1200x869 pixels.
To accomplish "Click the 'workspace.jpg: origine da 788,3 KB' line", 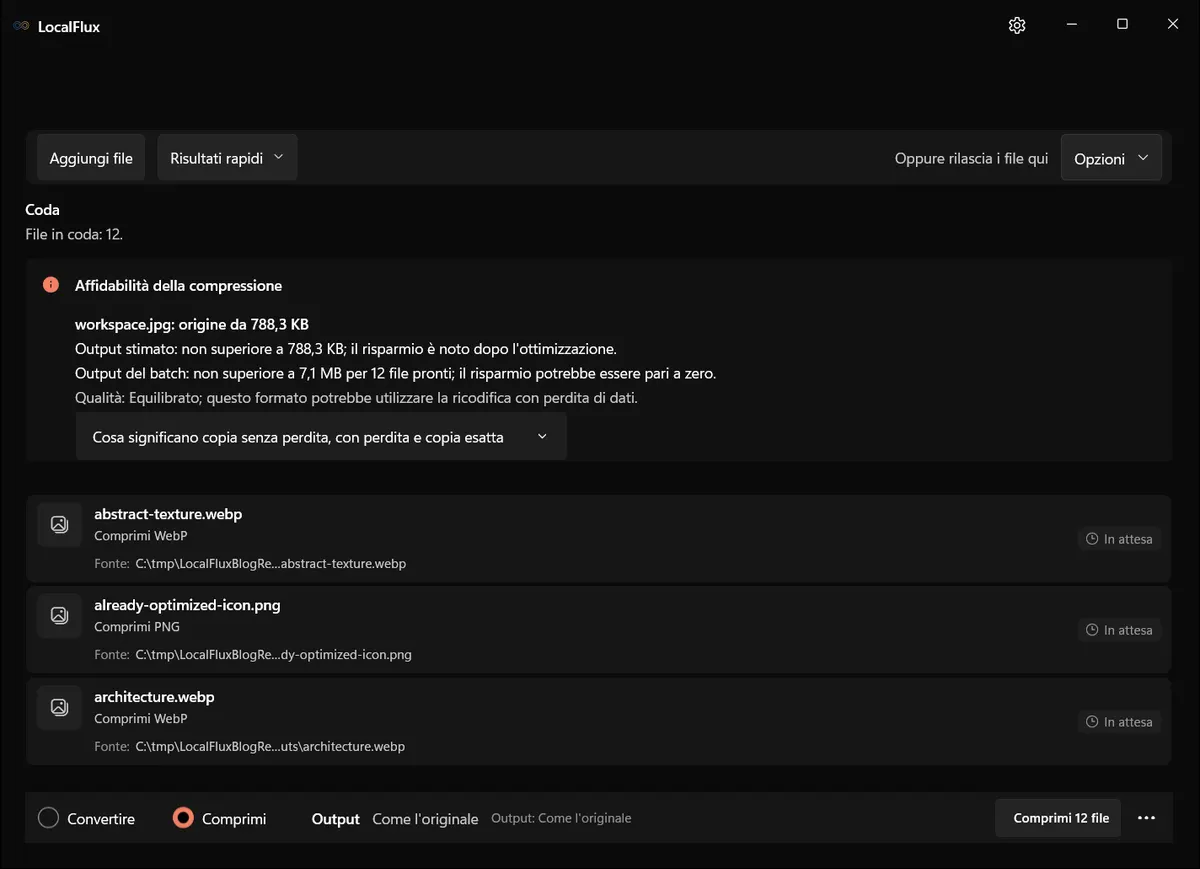I will point(192,324).
